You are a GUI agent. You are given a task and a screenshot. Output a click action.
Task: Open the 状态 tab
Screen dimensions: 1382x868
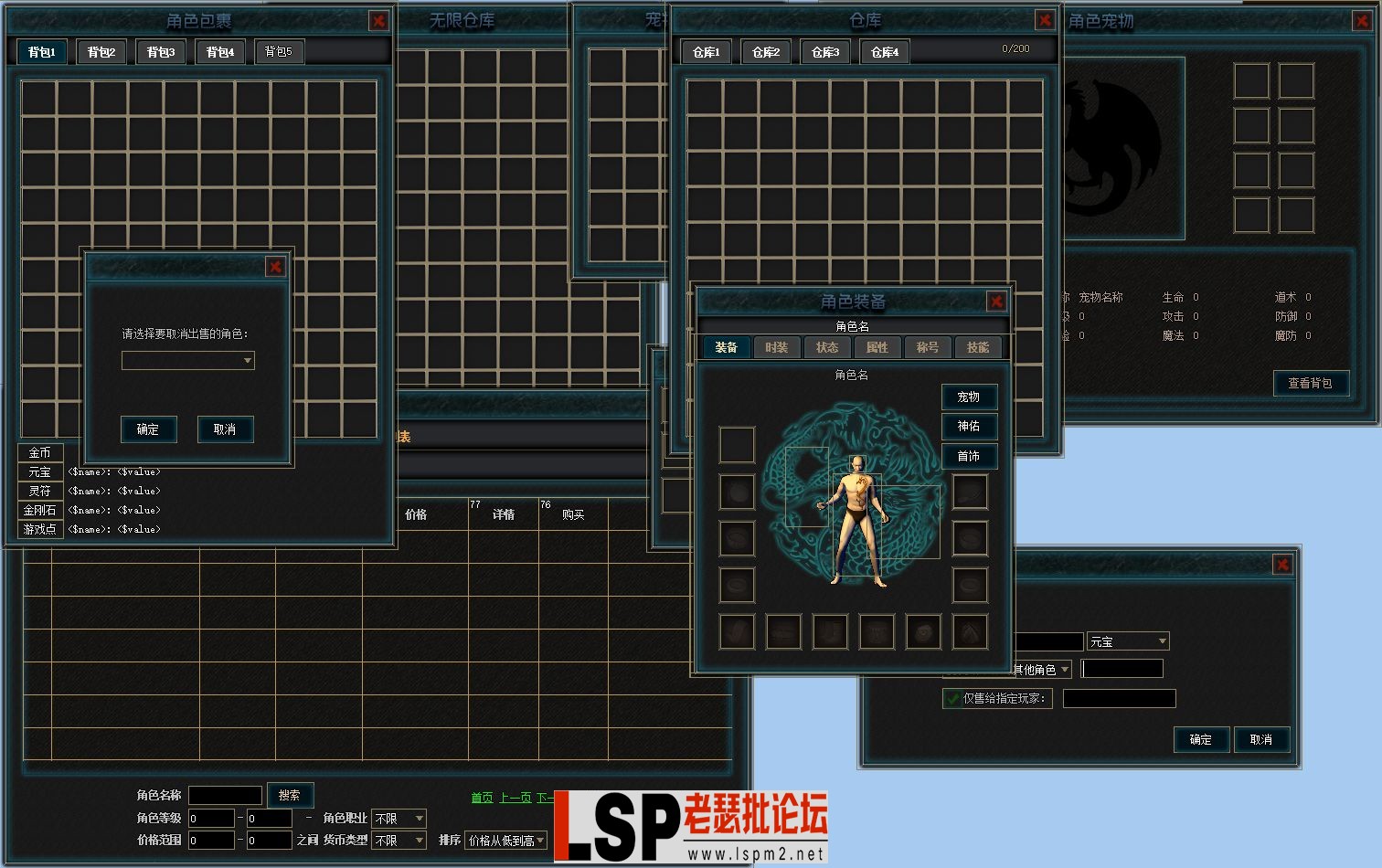pos(827,347)
